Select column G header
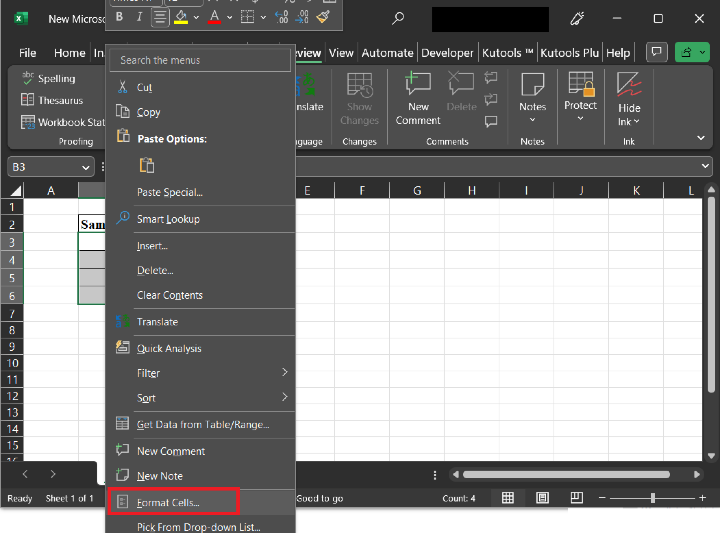The width and height of the screenshot is (720, 533). tap(417, 191)
